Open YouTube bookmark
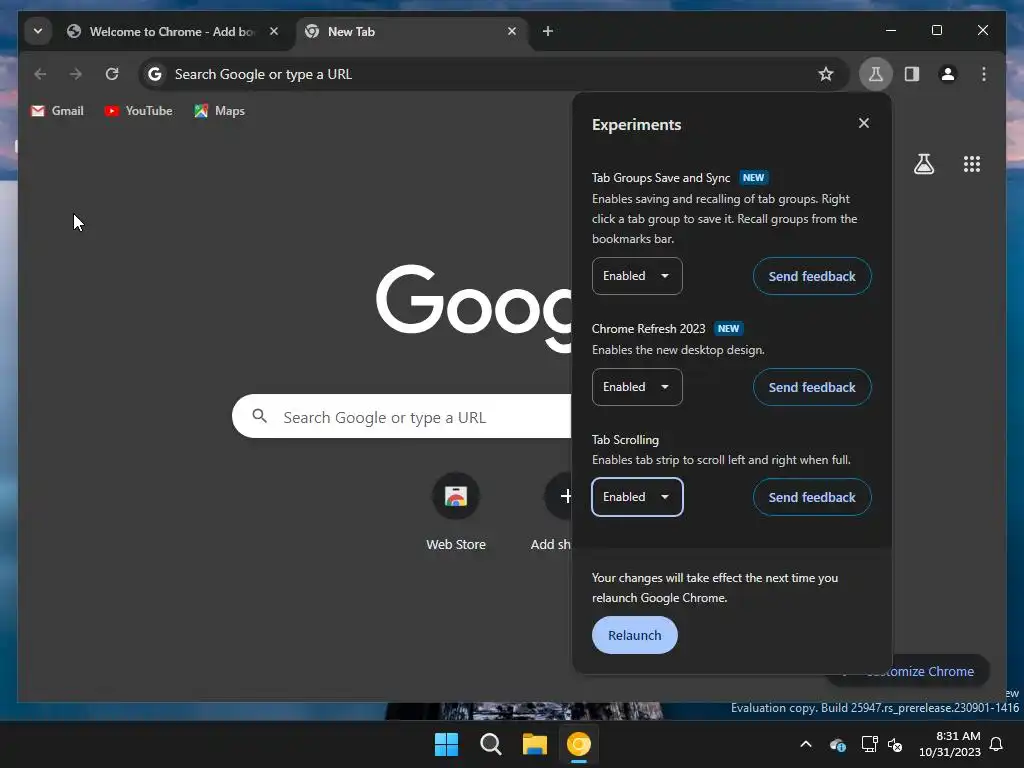 [138, 111]
